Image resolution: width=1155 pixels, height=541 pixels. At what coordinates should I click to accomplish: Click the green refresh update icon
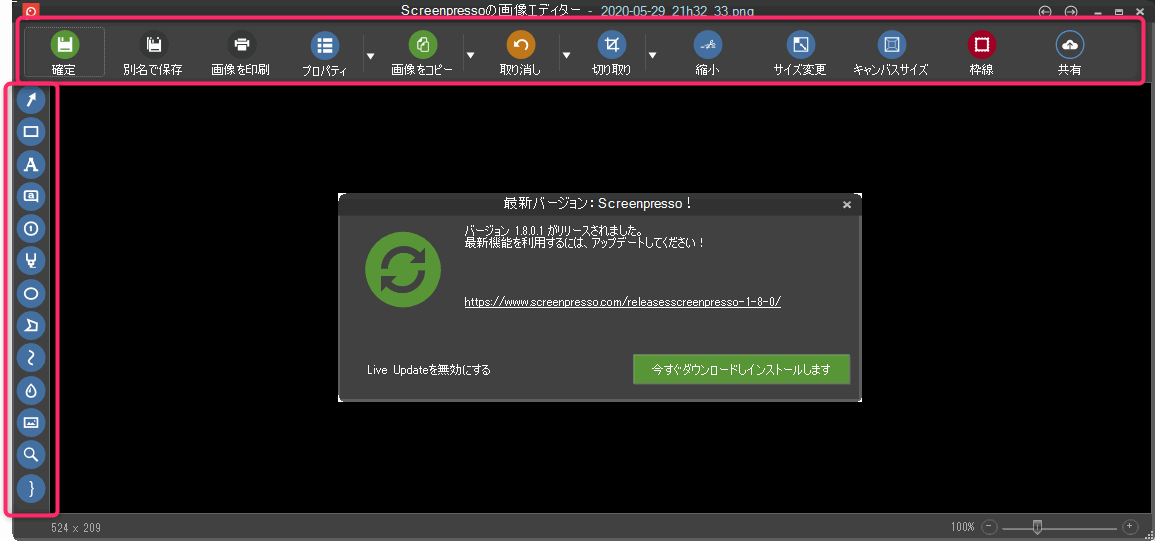pos(403,269)
